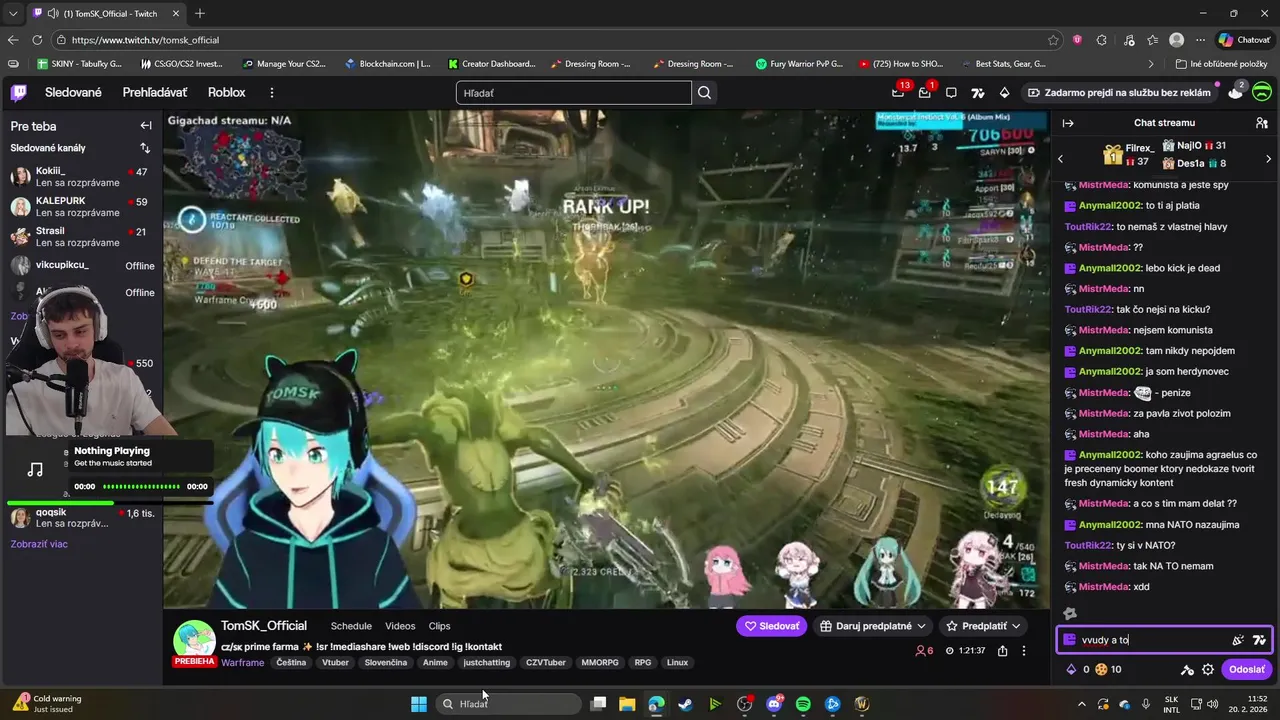Open the Twitch home logo
This screenshot has width=1280, height=720.
point(18,92)
